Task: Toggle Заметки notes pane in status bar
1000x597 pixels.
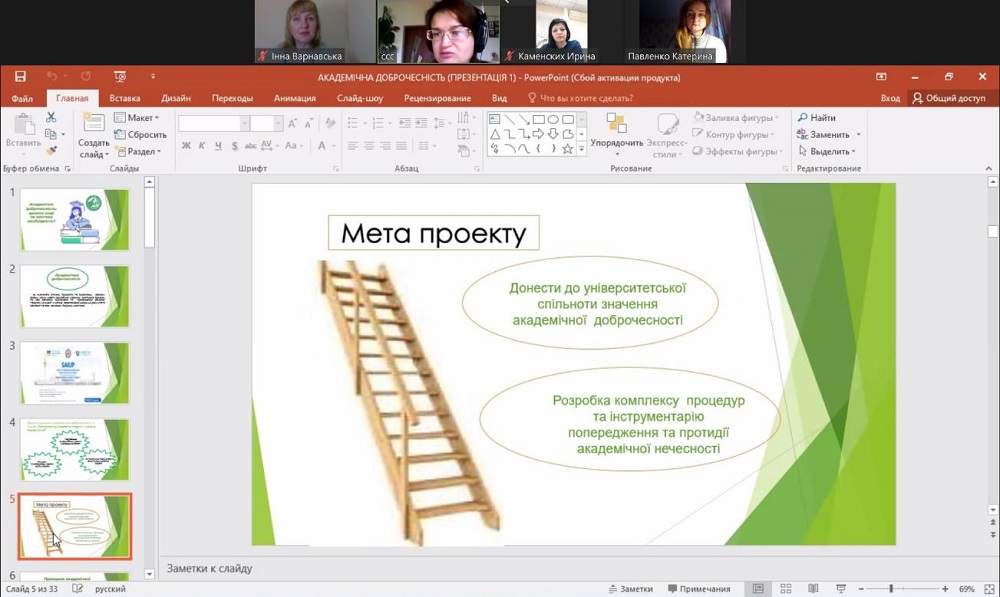Action: [631, 589]
